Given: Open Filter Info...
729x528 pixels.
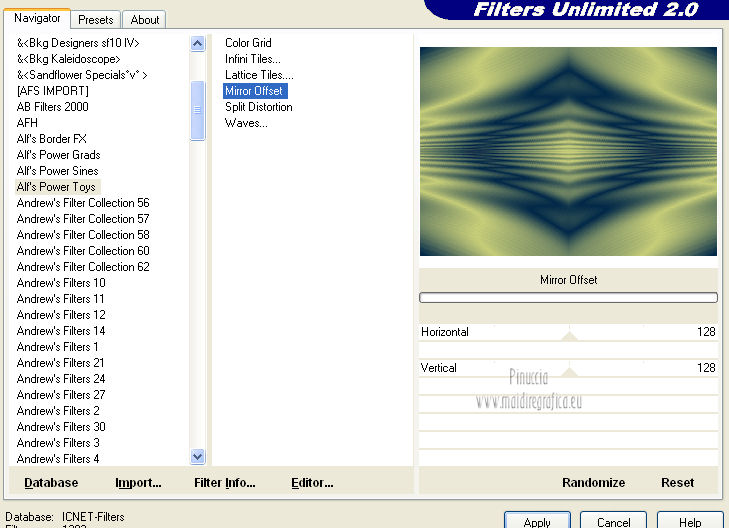Looking at the screenshot, I should (225, 483).
